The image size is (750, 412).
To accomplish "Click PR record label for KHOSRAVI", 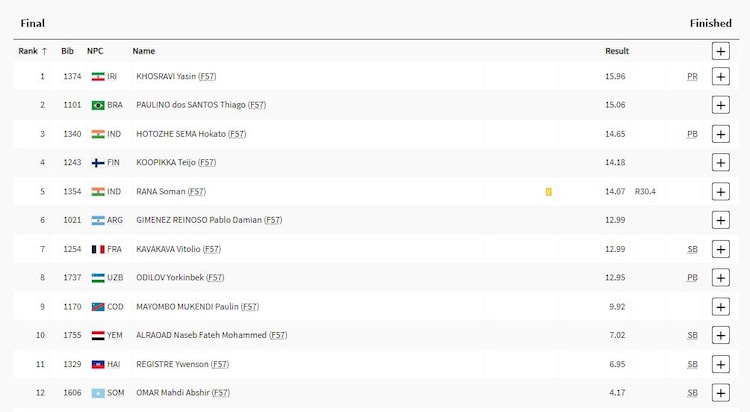I will point(692,77).
